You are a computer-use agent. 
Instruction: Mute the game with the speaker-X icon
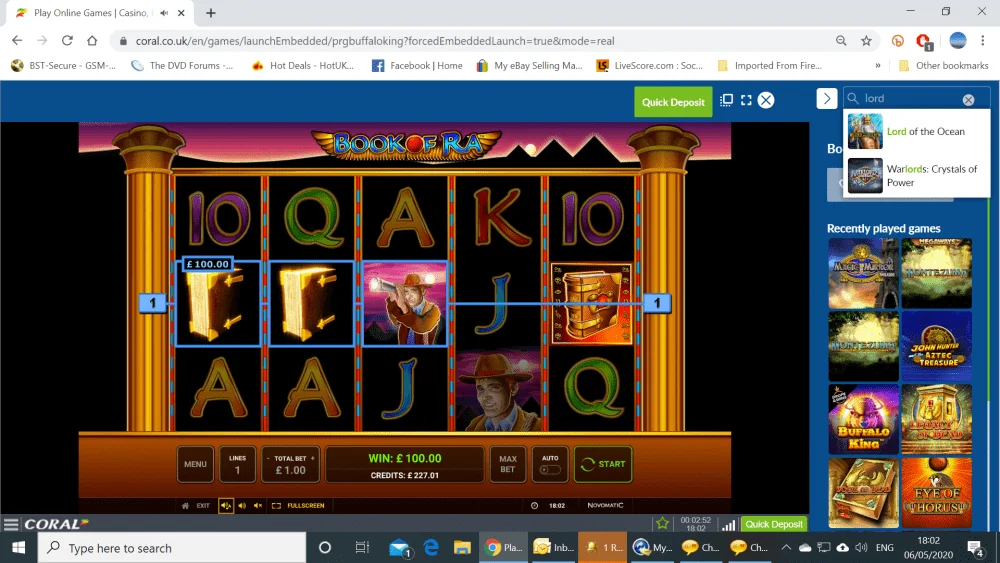(258, 506)
